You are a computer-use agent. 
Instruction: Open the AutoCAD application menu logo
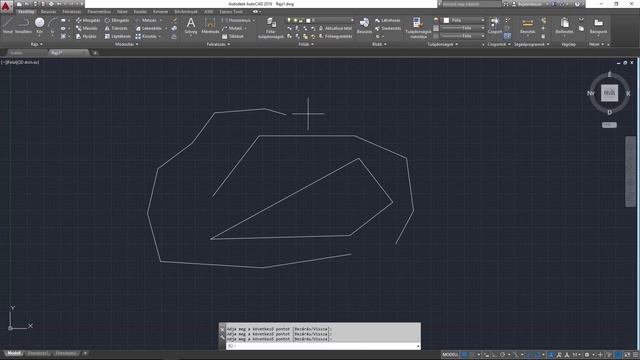pos(6,6)
